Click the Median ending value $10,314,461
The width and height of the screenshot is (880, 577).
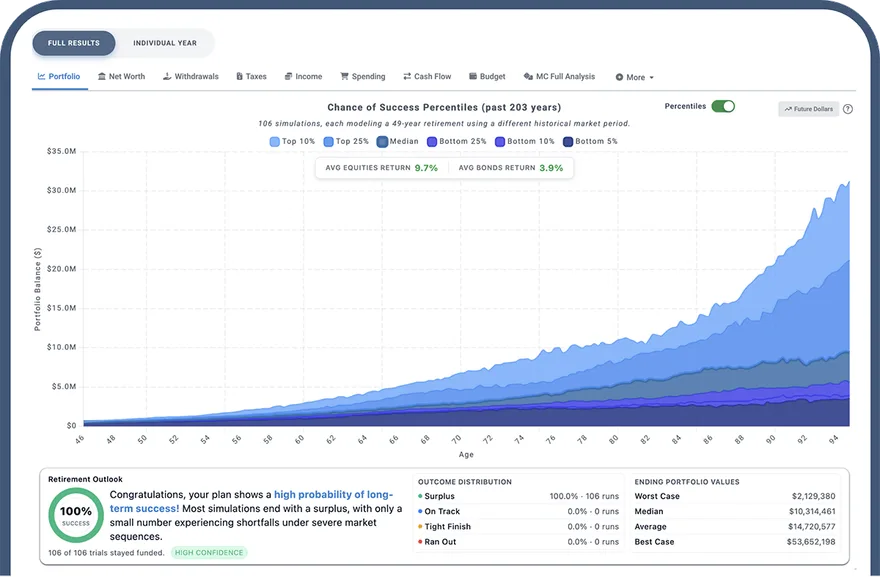click(x=812, y=511)
